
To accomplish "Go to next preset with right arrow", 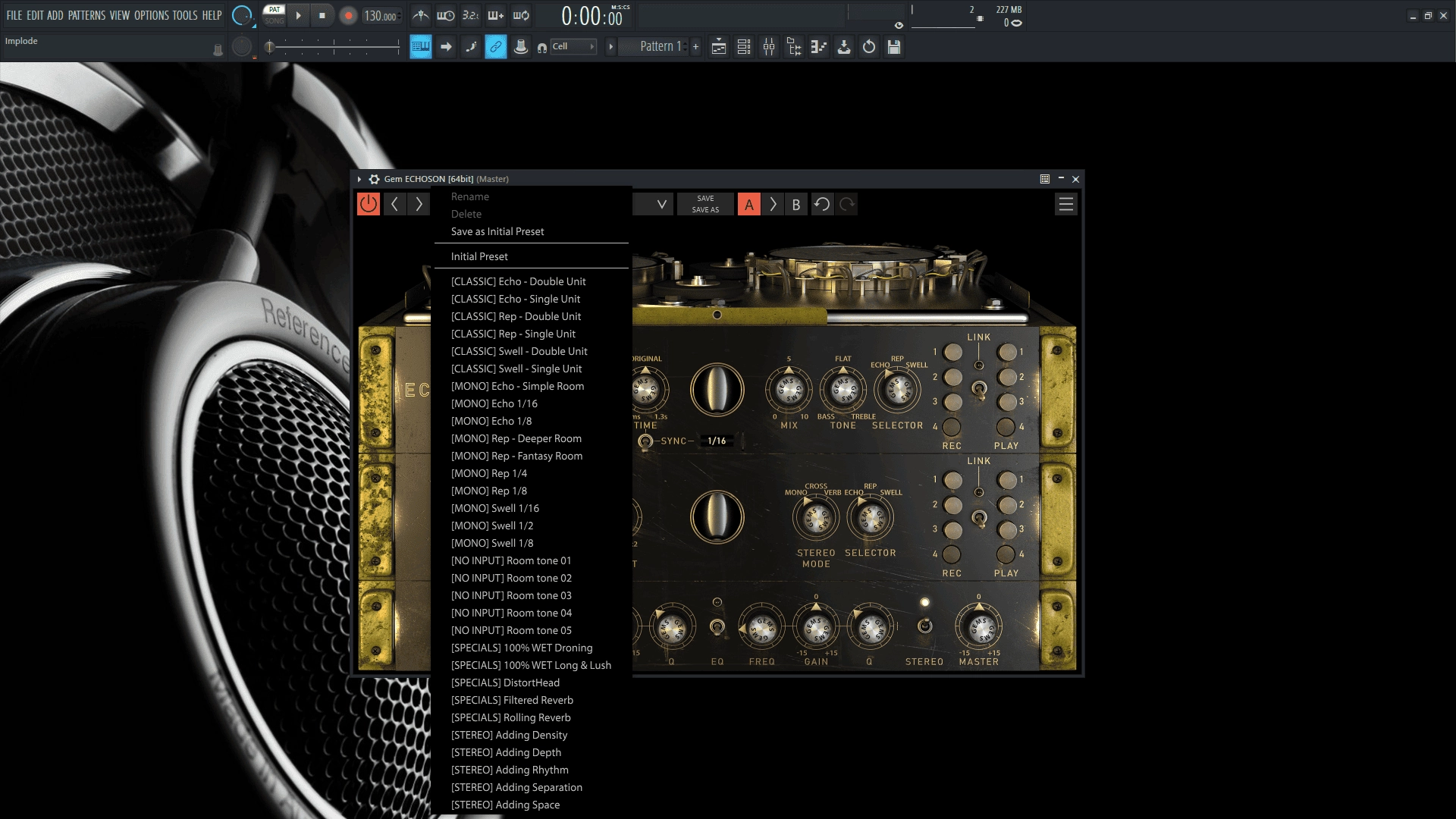I will 419,204.
